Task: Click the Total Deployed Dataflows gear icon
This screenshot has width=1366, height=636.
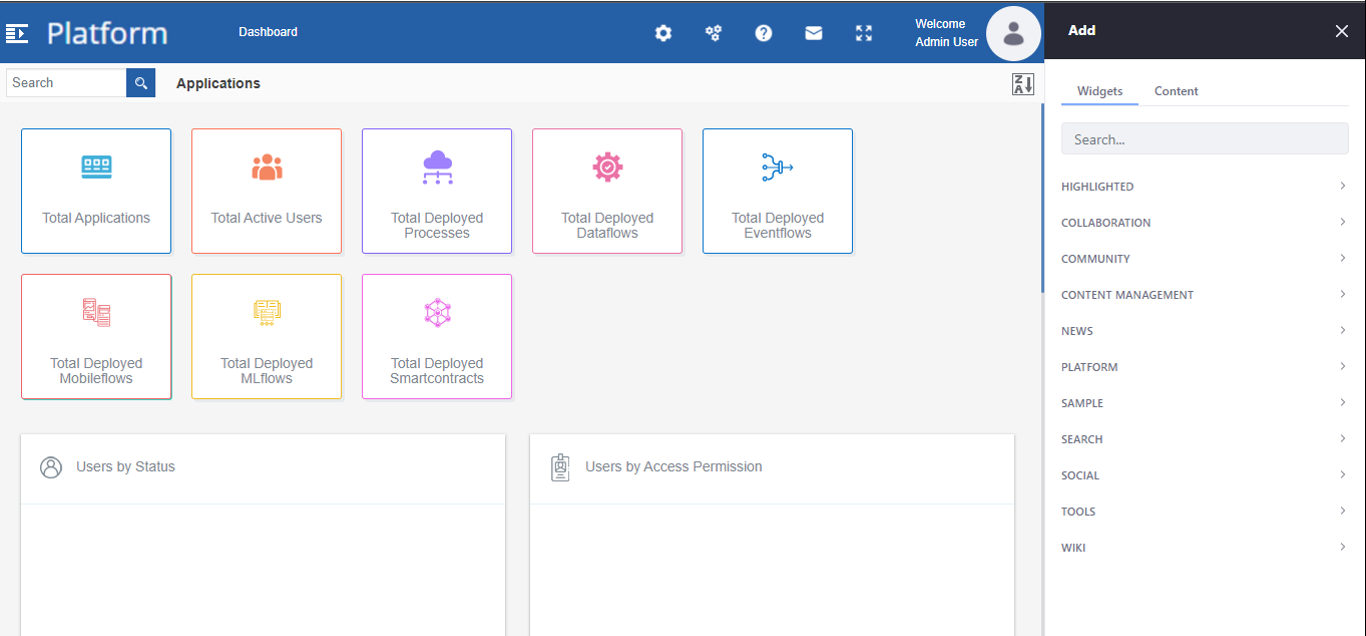Action: pos(608,167)
